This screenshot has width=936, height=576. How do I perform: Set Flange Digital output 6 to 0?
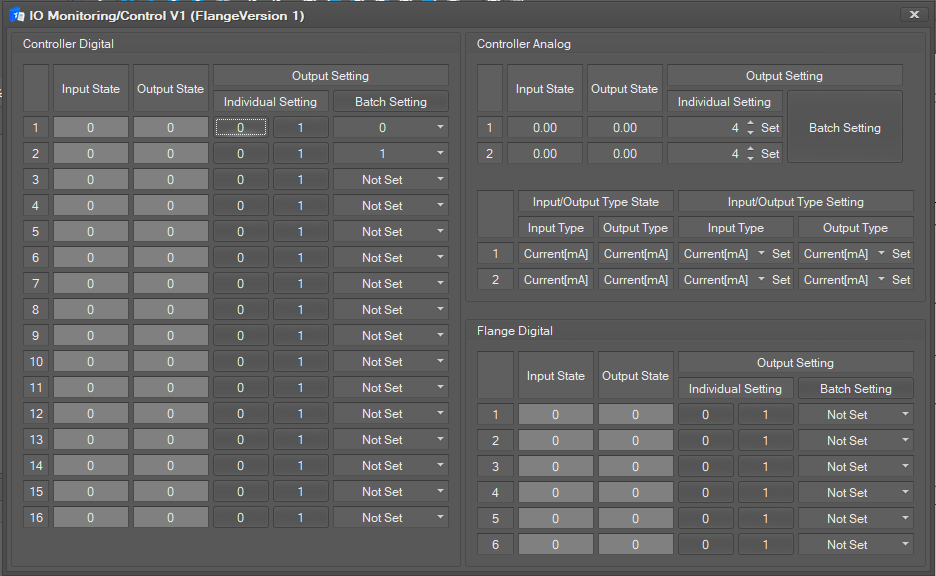[x=705, y=545]
